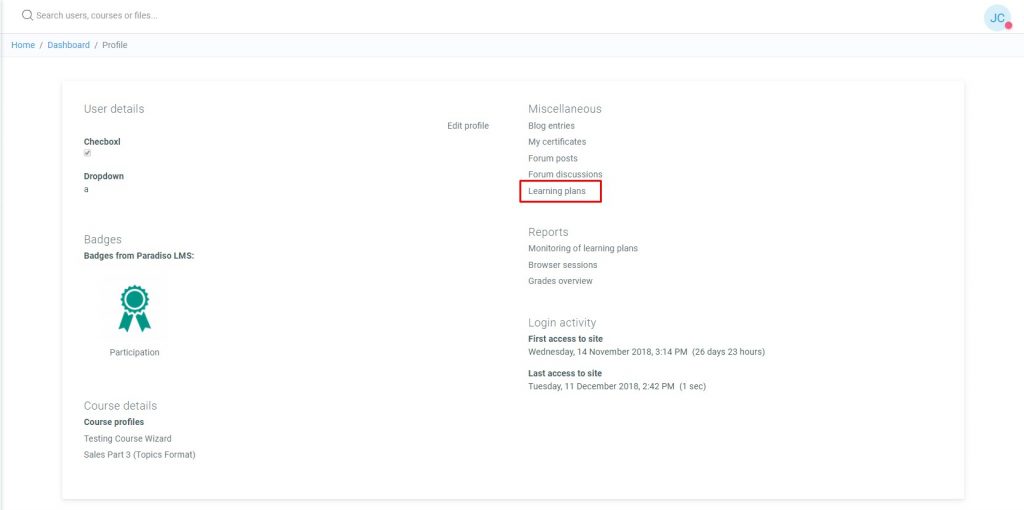Open Dashboard breadcrumb link
1024x510 pixels.
point(68,45)
